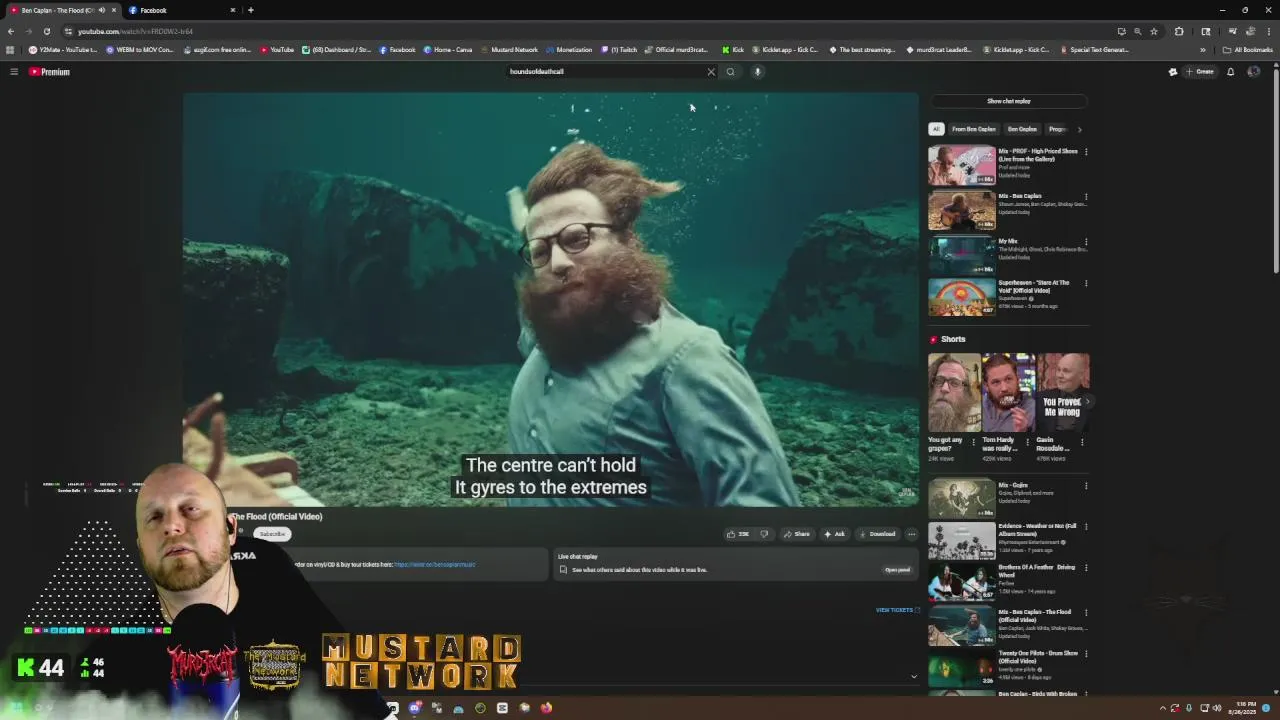1280x720 pixels.
Task: Open the YouTube hamburger guide menu
Action: (x=14, y=72)
